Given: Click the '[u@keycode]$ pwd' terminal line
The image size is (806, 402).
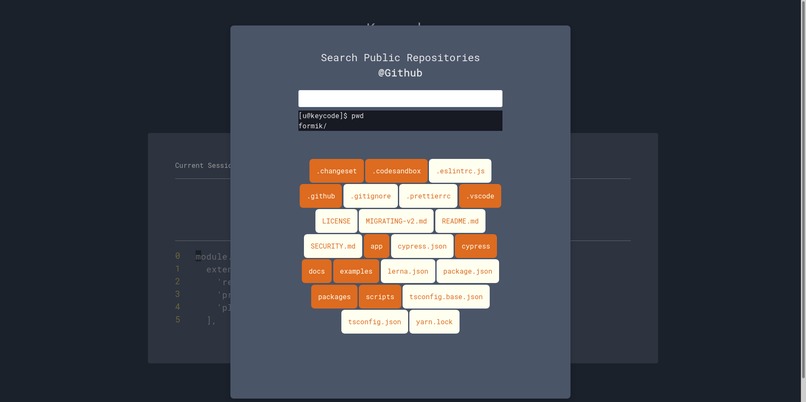Looking at the screenshot, I should click(x=331, y=116).
